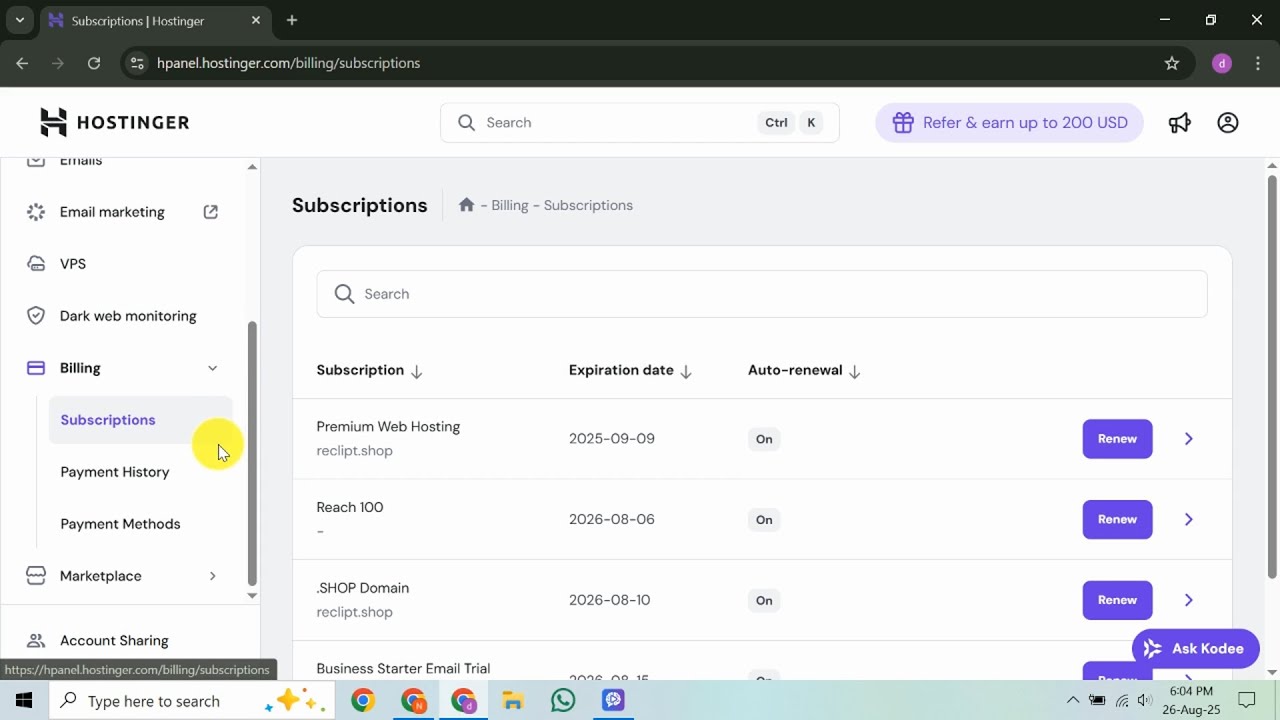Bookmark this page with the star icon
The height and width of the screenshot is (720, 1280).
coord(1172,63)
